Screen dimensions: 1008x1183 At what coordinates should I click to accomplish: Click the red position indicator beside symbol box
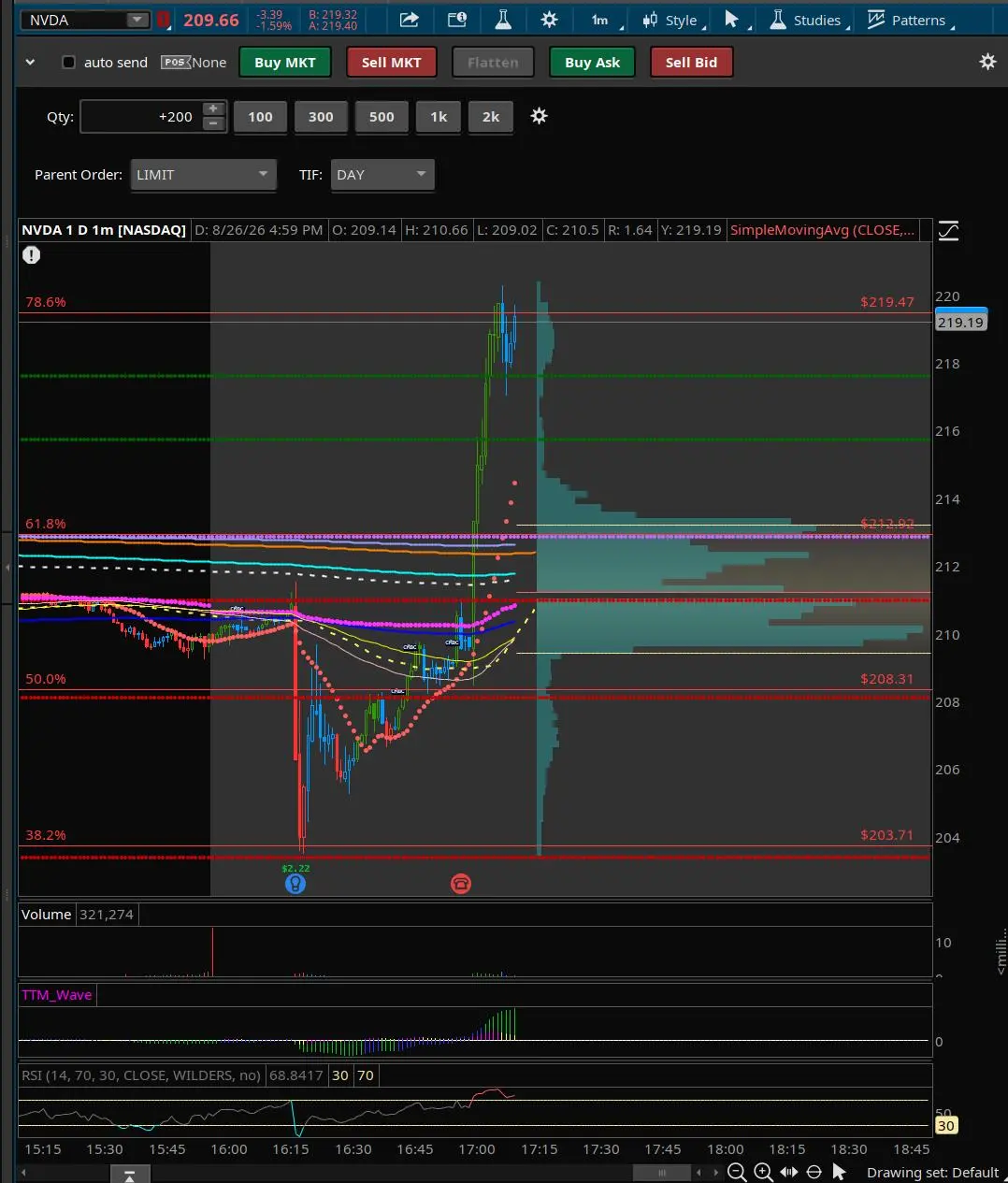164,20
